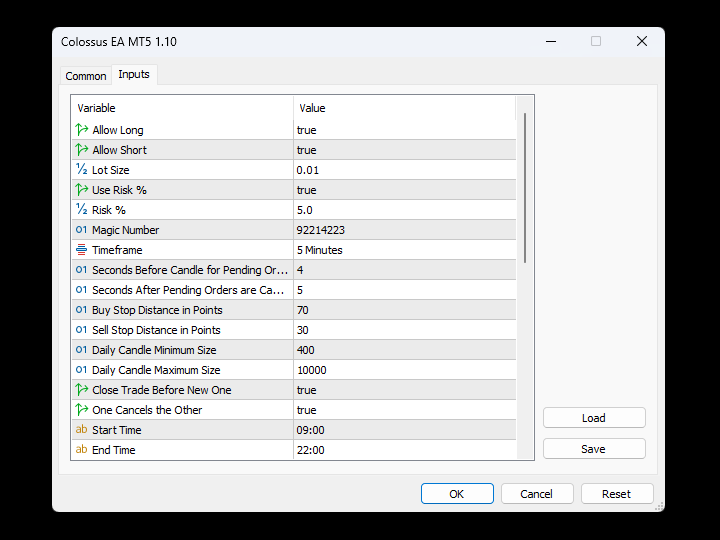Screen dimensions: 720x540
Task: Load a preset with the Load button
Action: (x=594, y=418)
